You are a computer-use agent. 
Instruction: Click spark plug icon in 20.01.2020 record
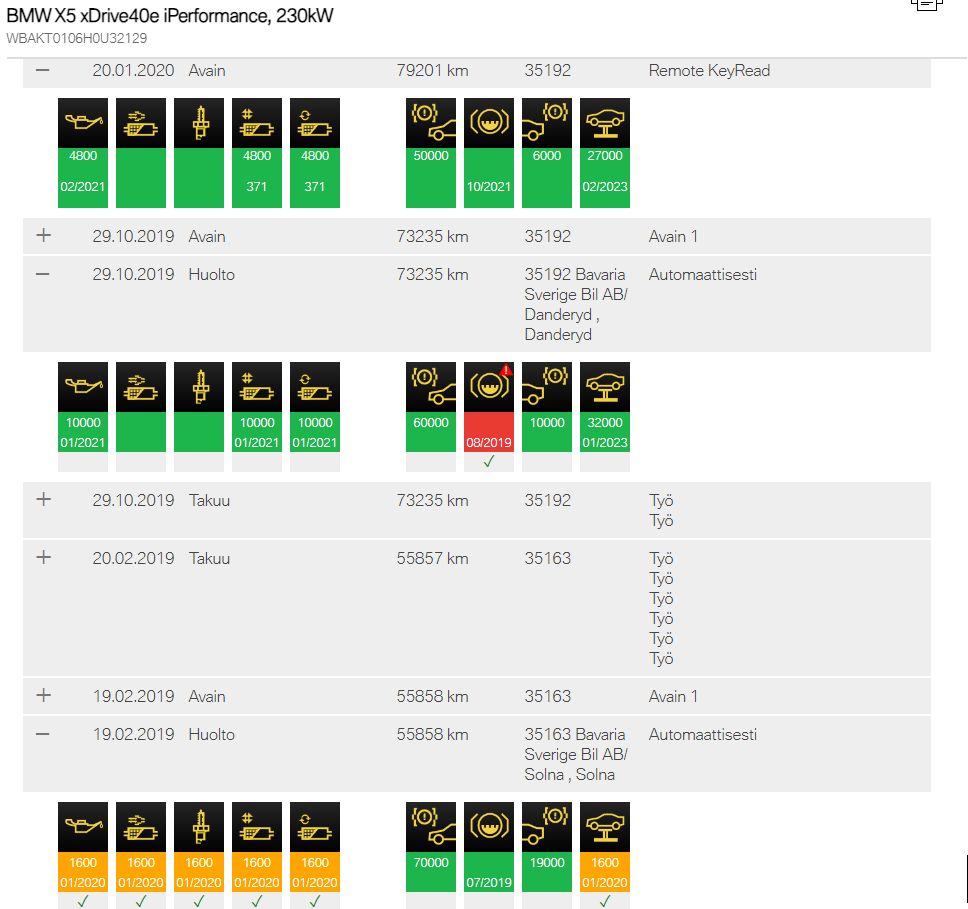[x=199, y=123]
